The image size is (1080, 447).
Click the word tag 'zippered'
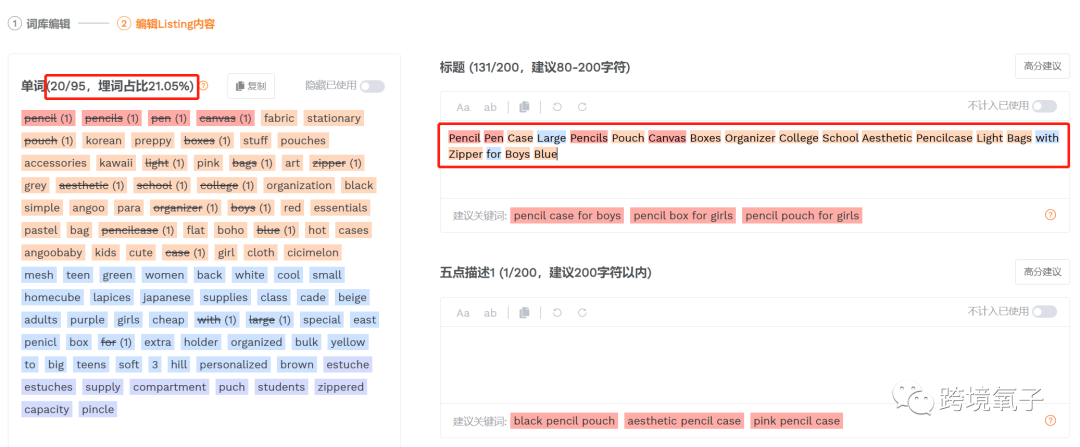tap(341, 387)
